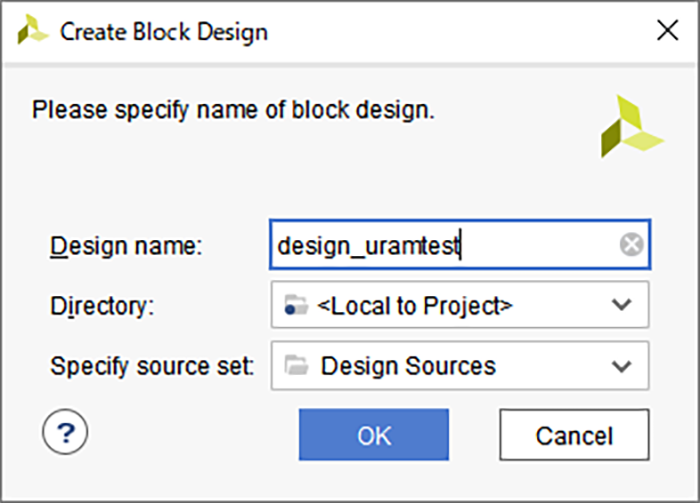Close the Create Block Design dialog
Image resolution: width=700 pixels, height=503 pixels.
(x=667, y=31)
